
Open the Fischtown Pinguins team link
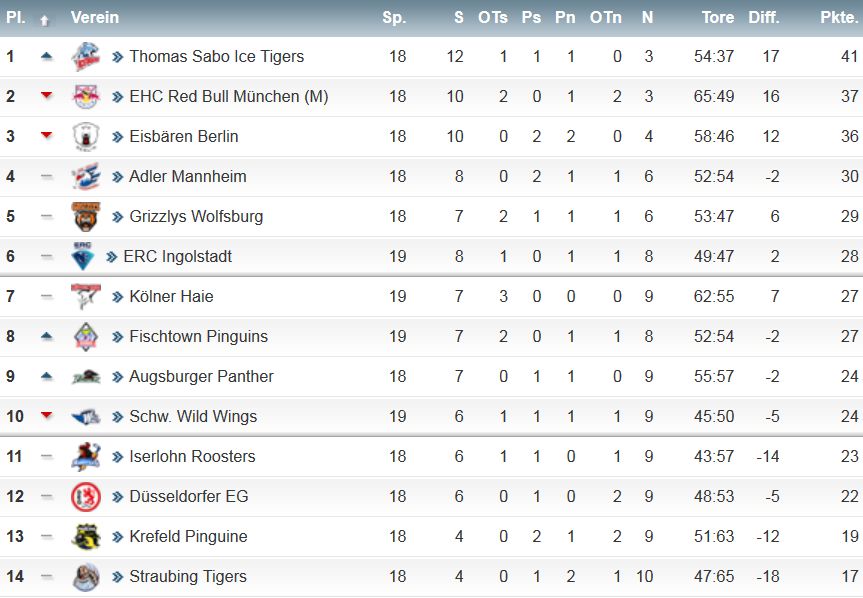point(198,337)
